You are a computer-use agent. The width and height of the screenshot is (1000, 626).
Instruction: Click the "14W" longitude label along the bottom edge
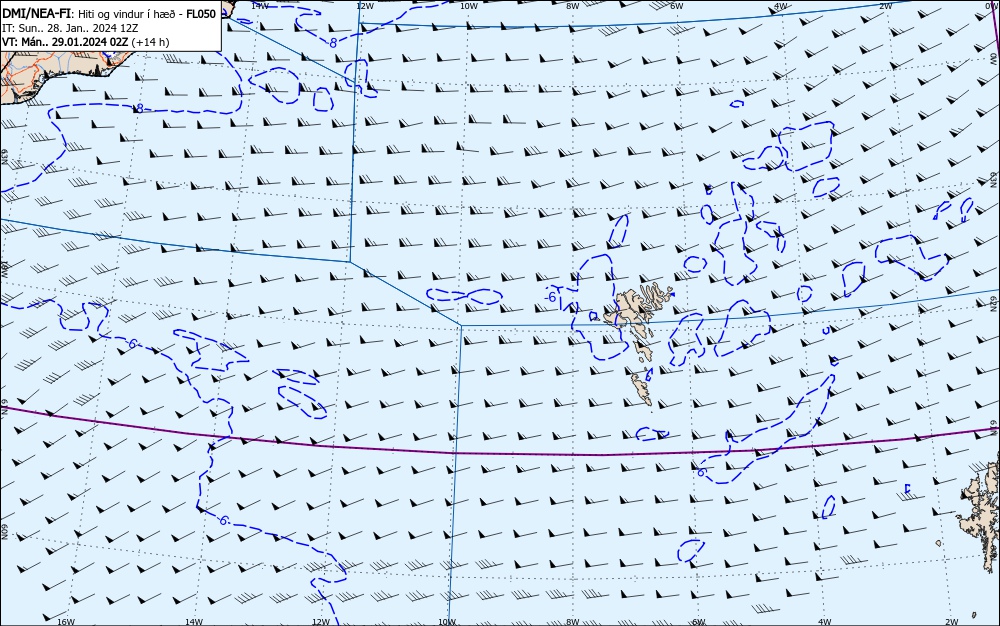click(194, 622)
